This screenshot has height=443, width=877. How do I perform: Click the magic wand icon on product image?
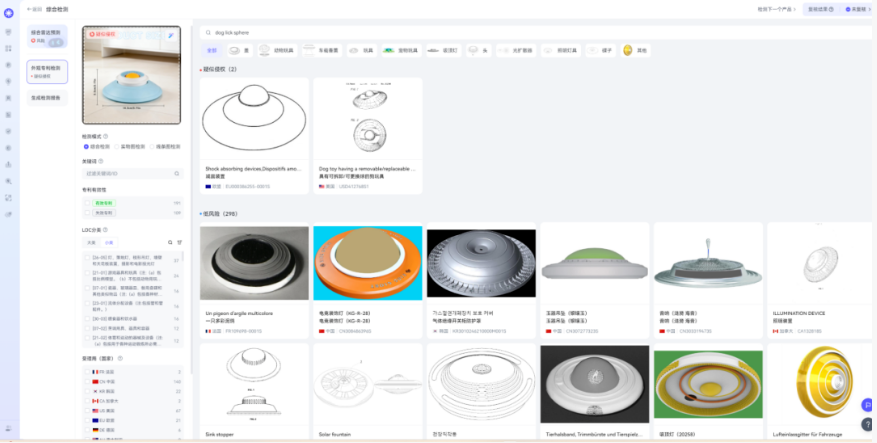point(171,35)
